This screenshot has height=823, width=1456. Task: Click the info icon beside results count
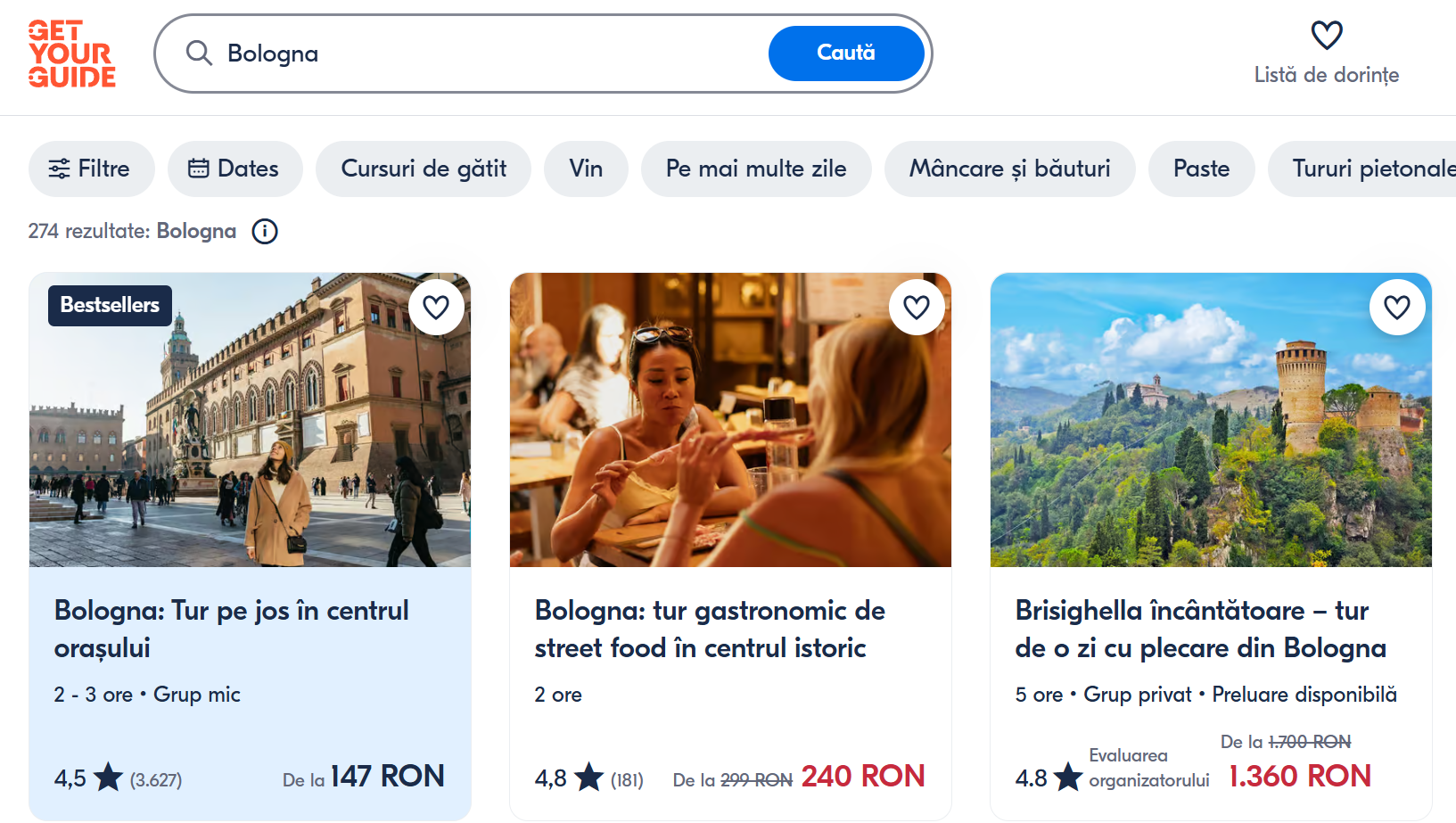click(265, 232)
